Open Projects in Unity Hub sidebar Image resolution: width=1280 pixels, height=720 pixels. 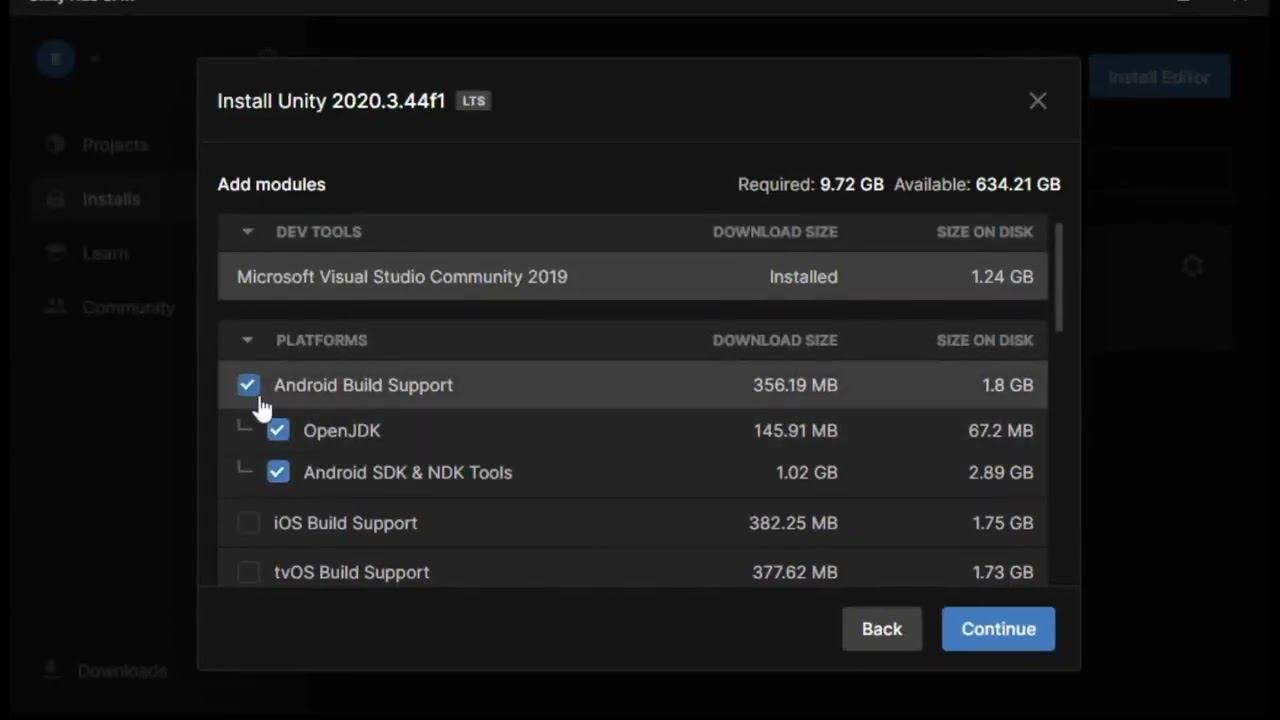point(115,145)
